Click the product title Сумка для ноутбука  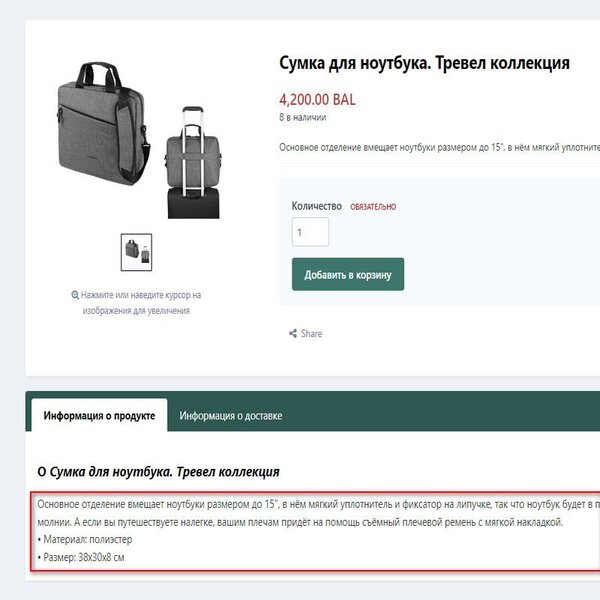[x=424, y=63]
